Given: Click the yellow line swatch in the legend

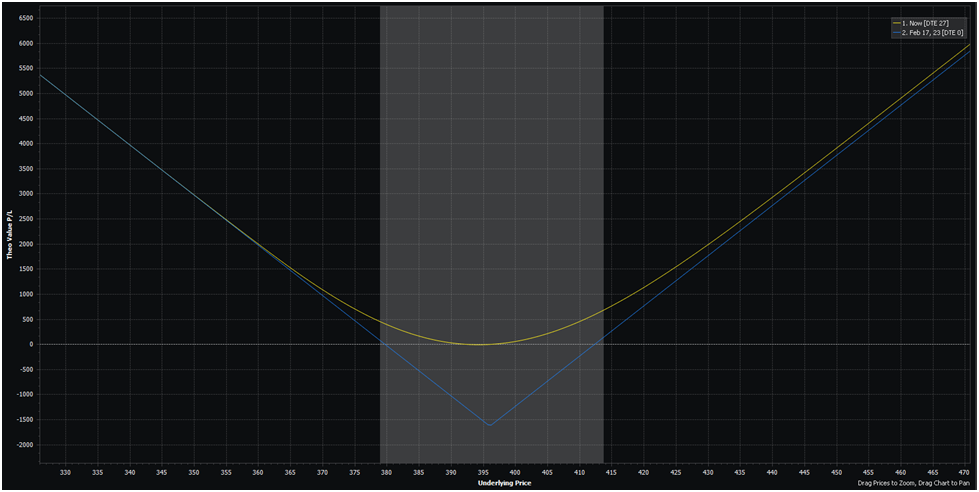Looking at the screenshot, I should click(x=897, y=22).
